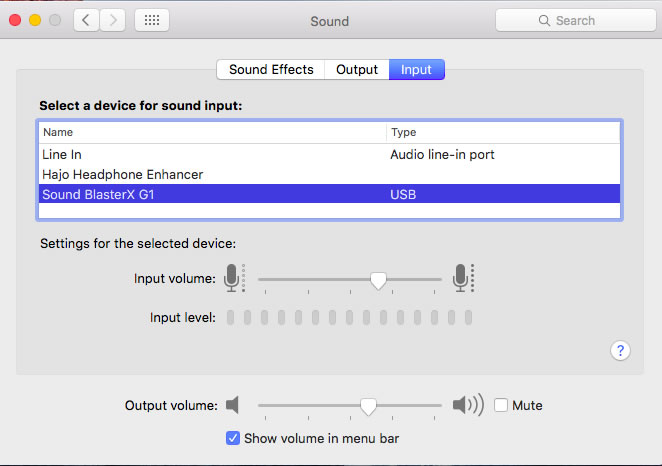Select the Input tab

(x=416, y=70)
